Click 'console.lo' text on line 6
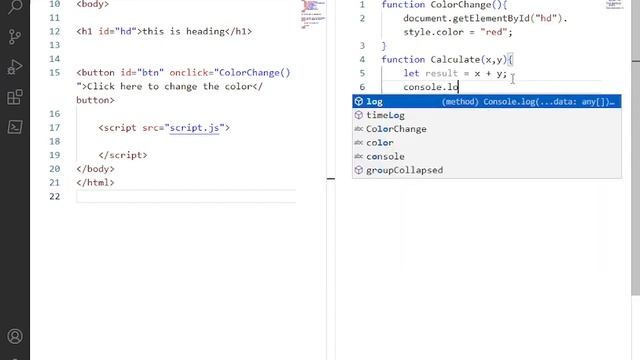The image size is (640, 360). pyautogui.click(x=431, y=87)
